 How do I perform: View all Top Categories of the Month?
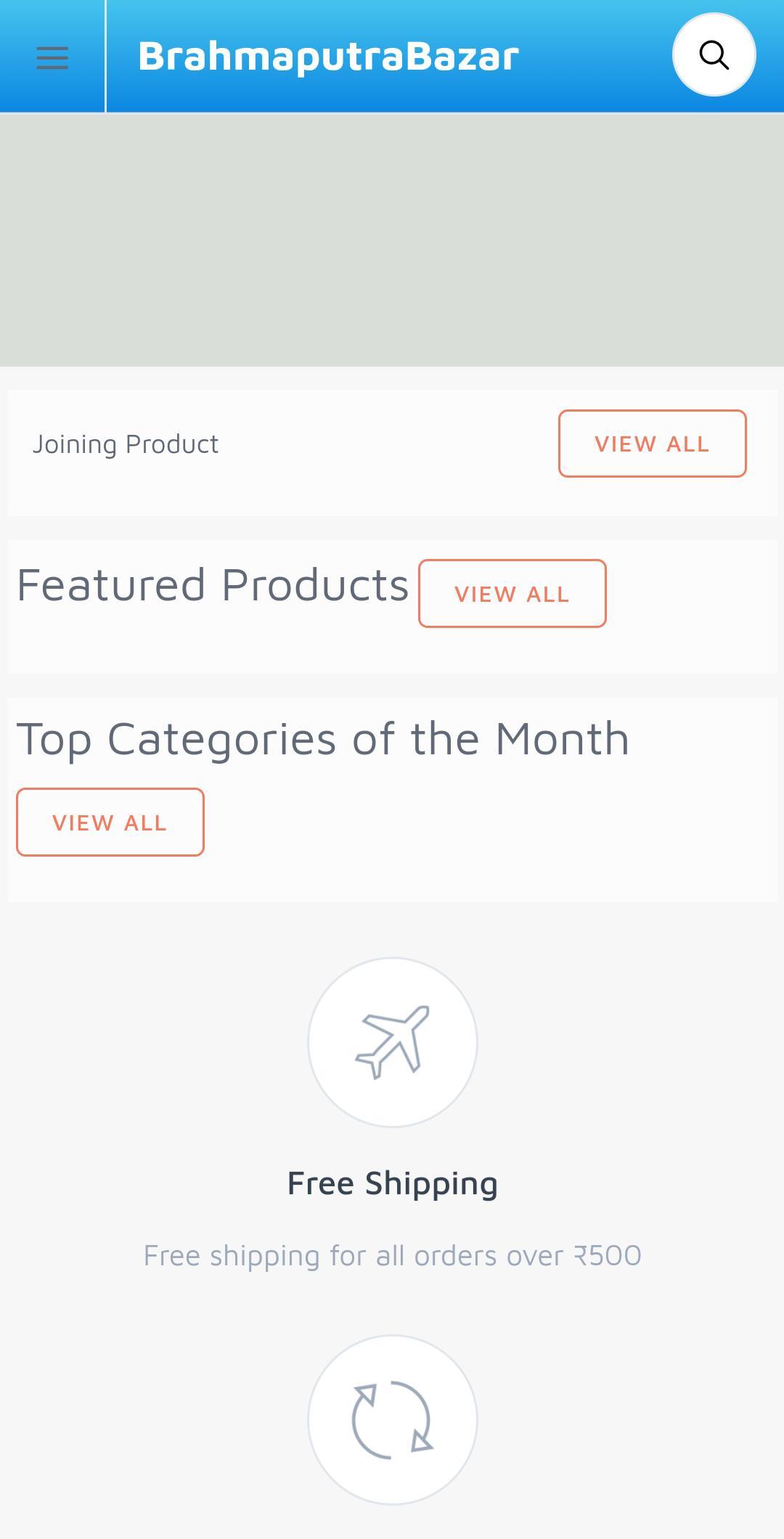point(110,822)
